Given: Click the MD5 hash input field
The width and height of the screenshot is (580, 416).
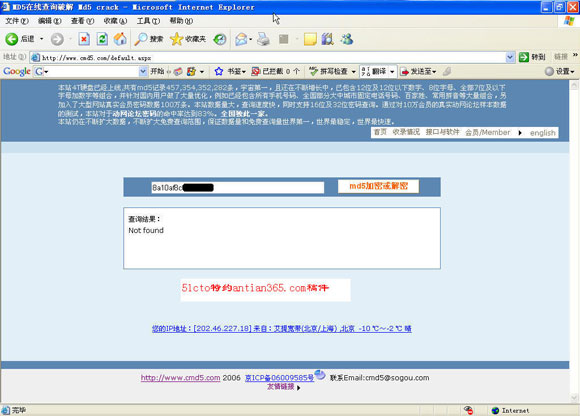Looking at the screenshot, I should (237, 187).
